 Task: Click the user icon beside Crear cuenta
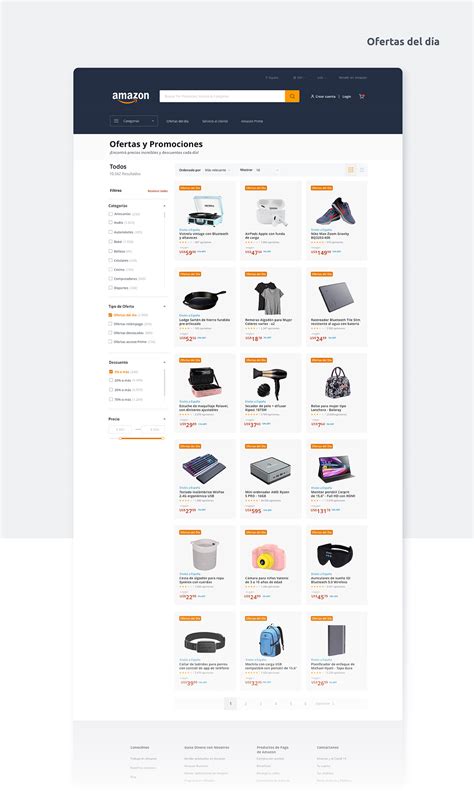pyautogui.click(x=312, y=96)
